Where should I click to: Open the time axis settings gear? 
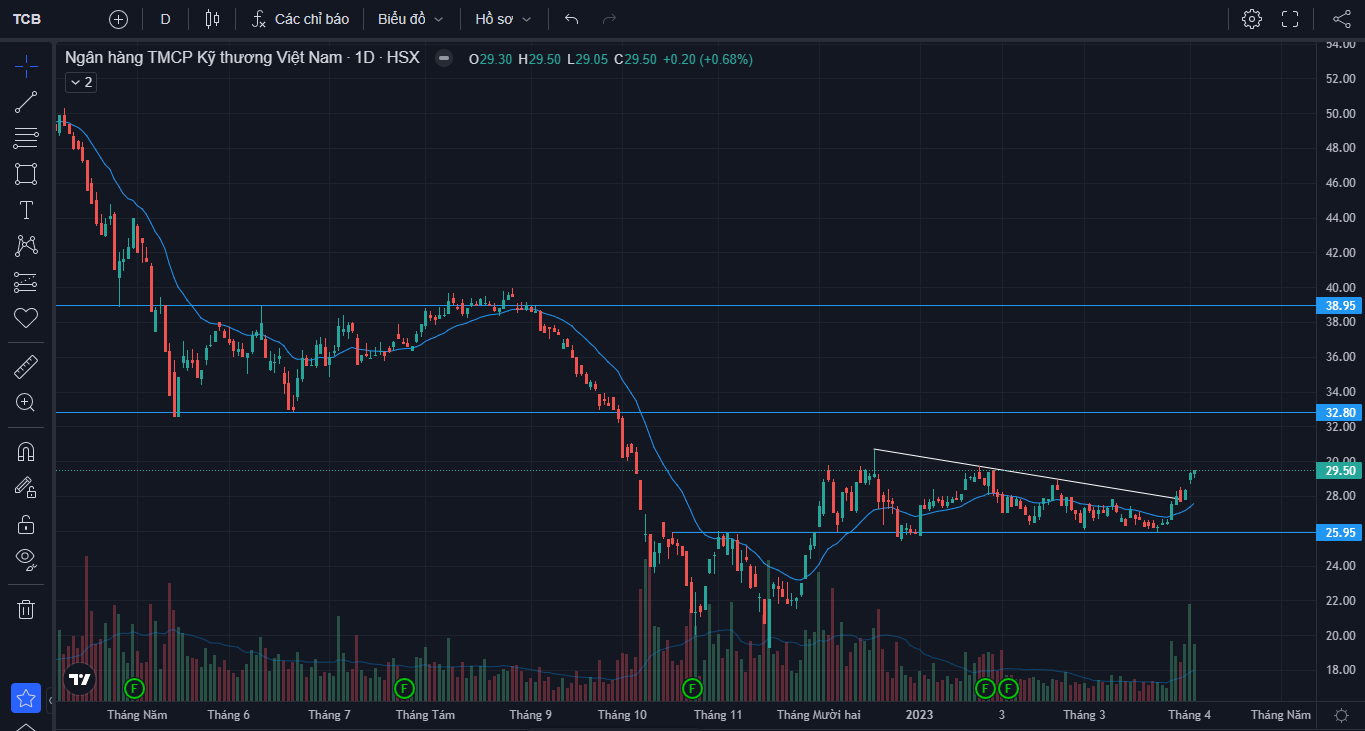click(x=1341, y=715)
